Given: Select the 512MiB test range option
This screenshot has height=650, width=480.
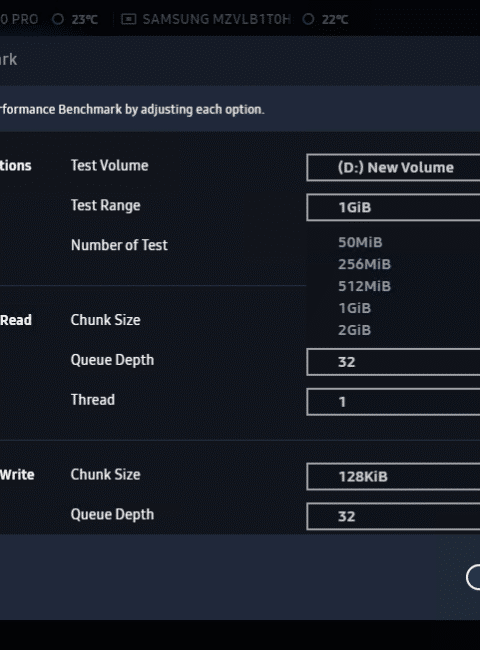Looking at the screenshot, I should coord(364,286).
